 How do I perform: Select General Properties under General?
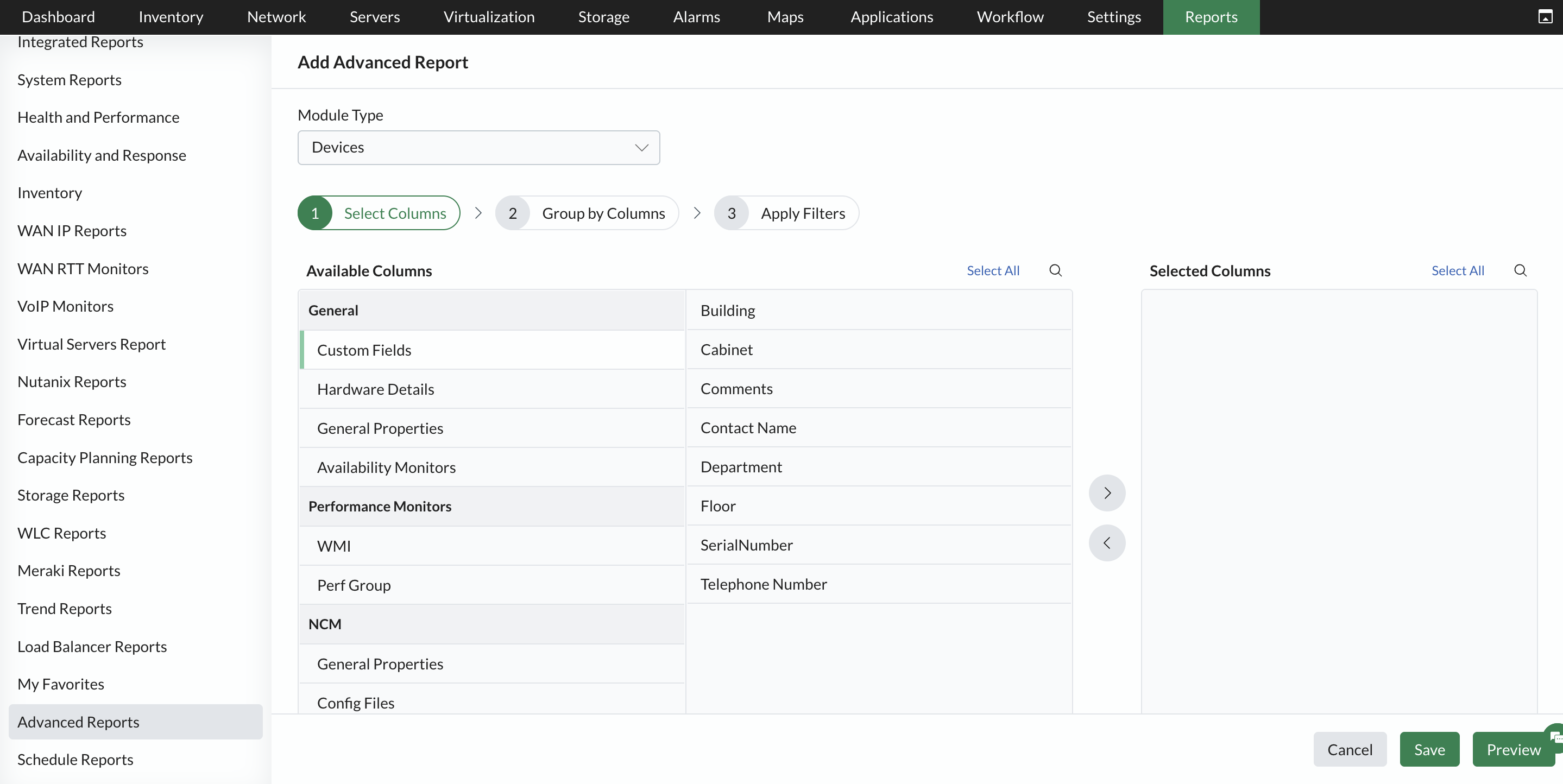pos(492,428)
